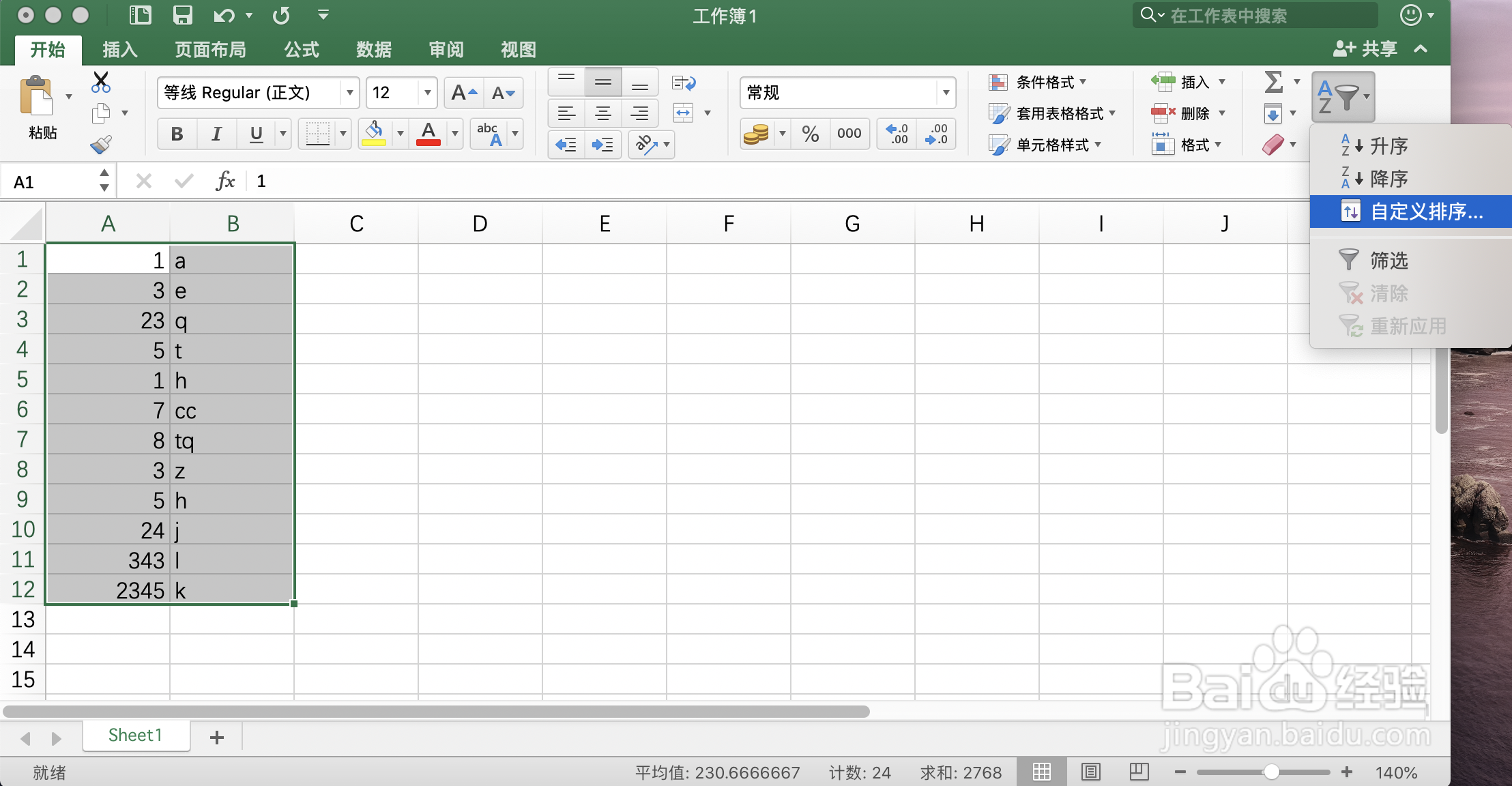1512x786 pixels.
Task: Open the font size dropdown
Action: click(427, 93)
